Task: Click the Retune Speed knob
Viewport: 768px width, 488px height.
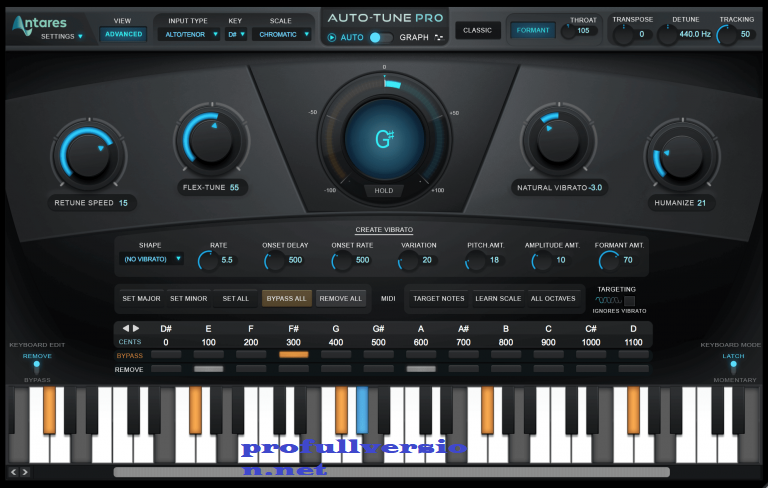Action: (89, 154)
